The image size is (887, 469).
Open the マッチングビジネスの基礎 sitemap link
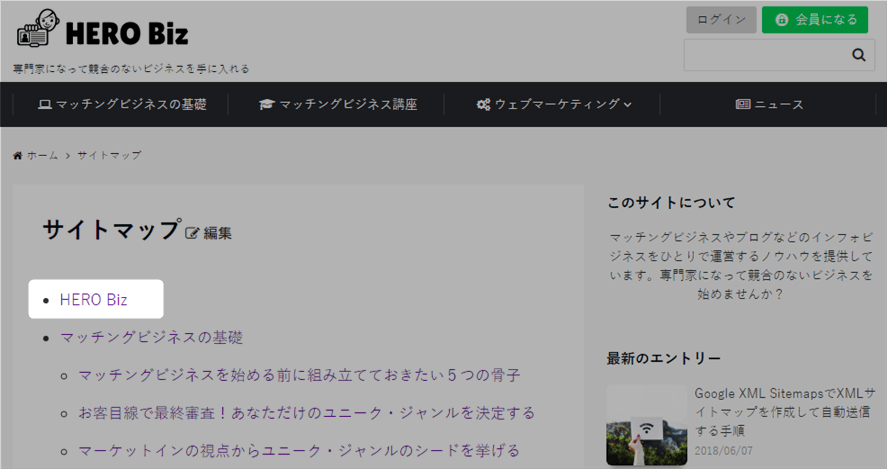coord(151,338)
